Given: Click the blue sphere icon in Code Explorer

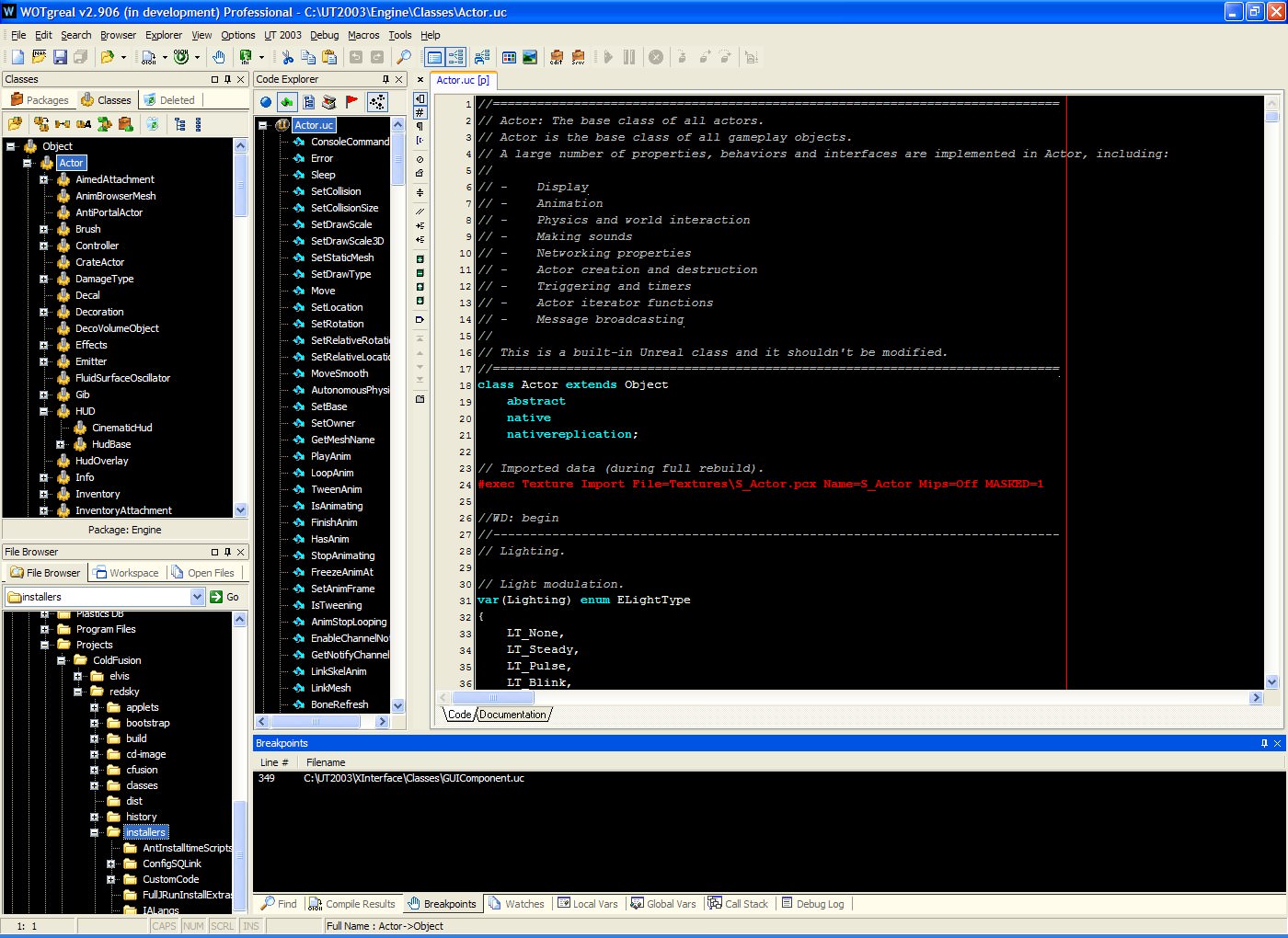Looking at the screenshot, I should (x=266, y=102).
